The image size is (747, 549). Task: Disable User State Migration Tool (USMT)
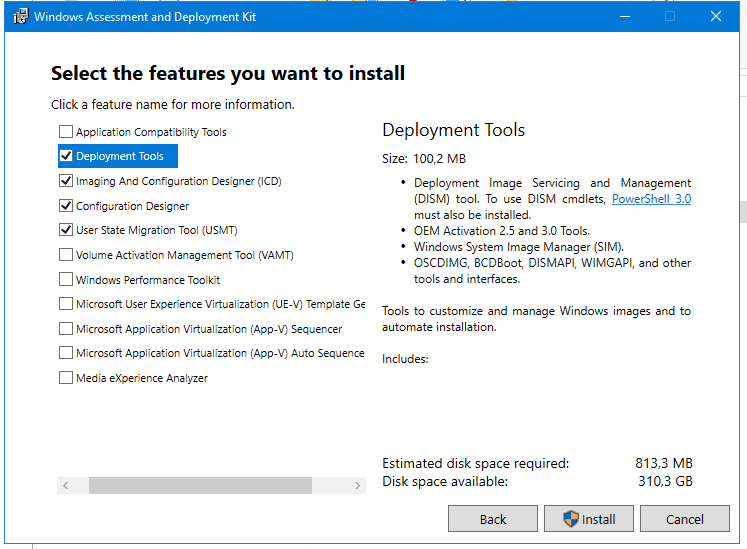pyautogui.click(x=66, y=230)
